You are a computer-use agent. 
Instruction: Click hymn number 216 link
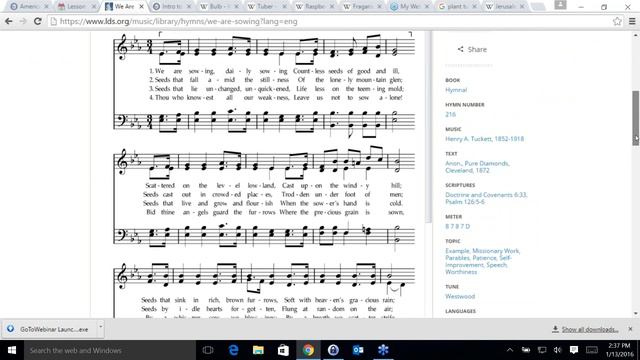tap(450, 114)
